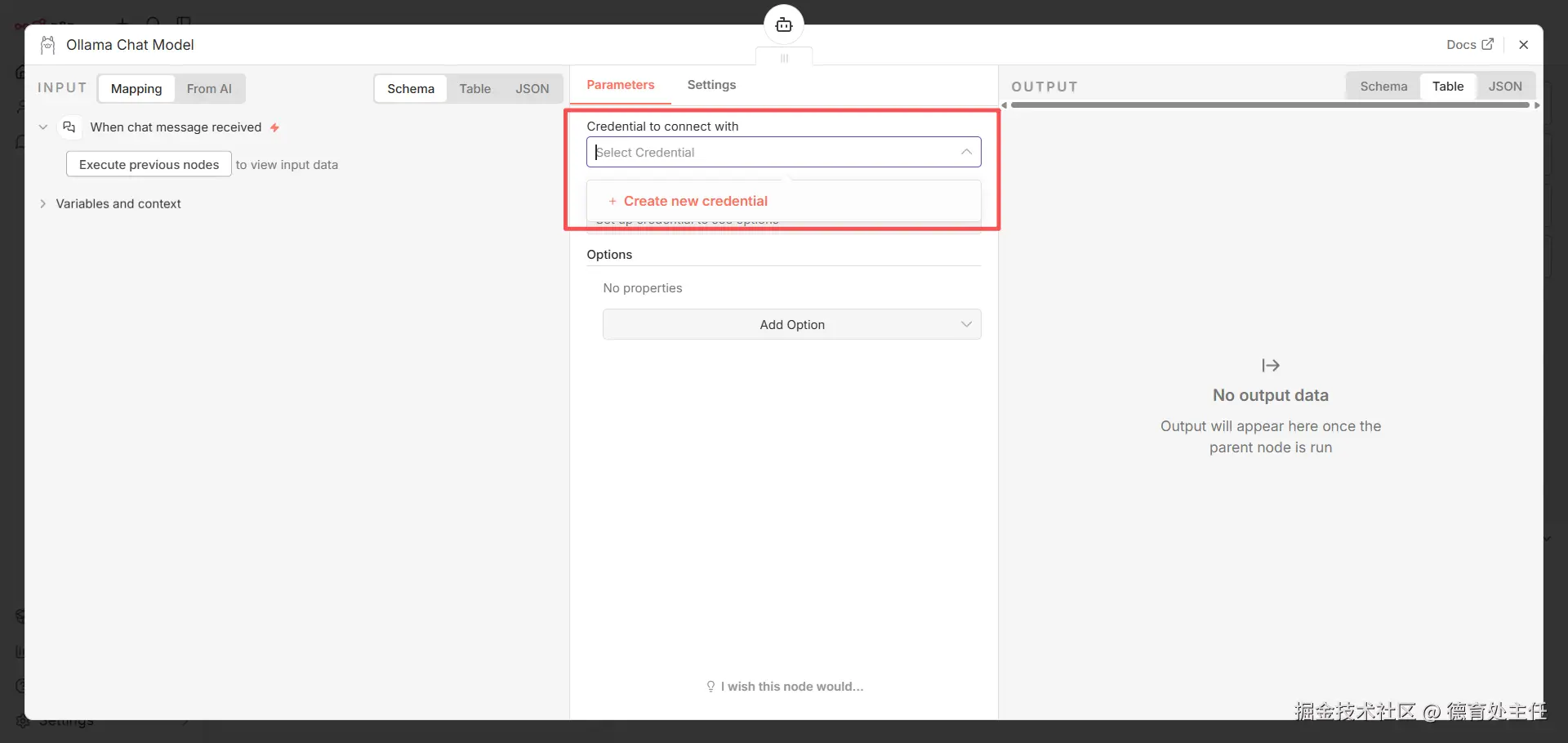Screen dimensions: 1568x743
Task: Expand Variables and context
Action: pos(43,204)
